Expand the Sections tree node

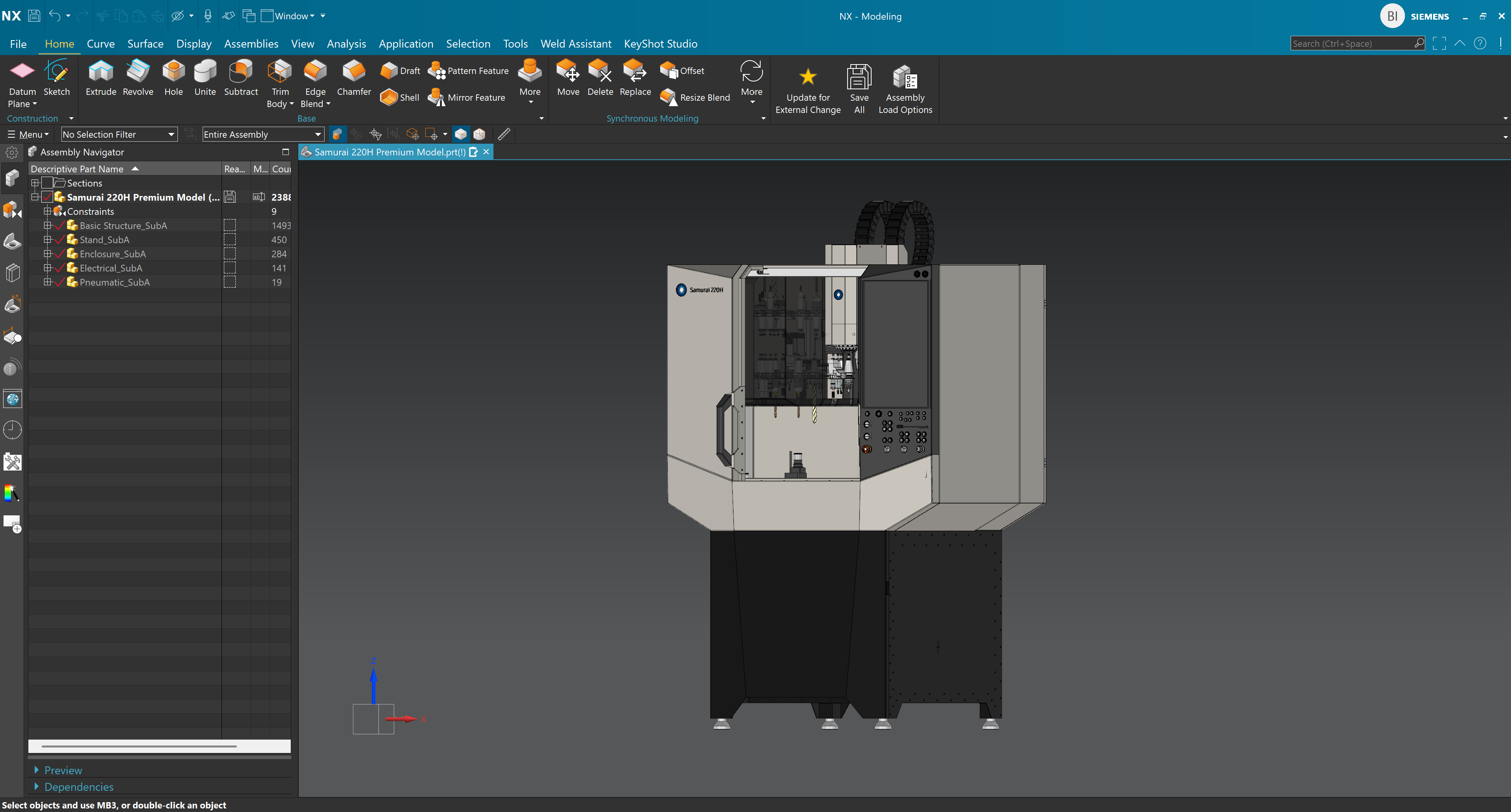[x=35, y=183]
